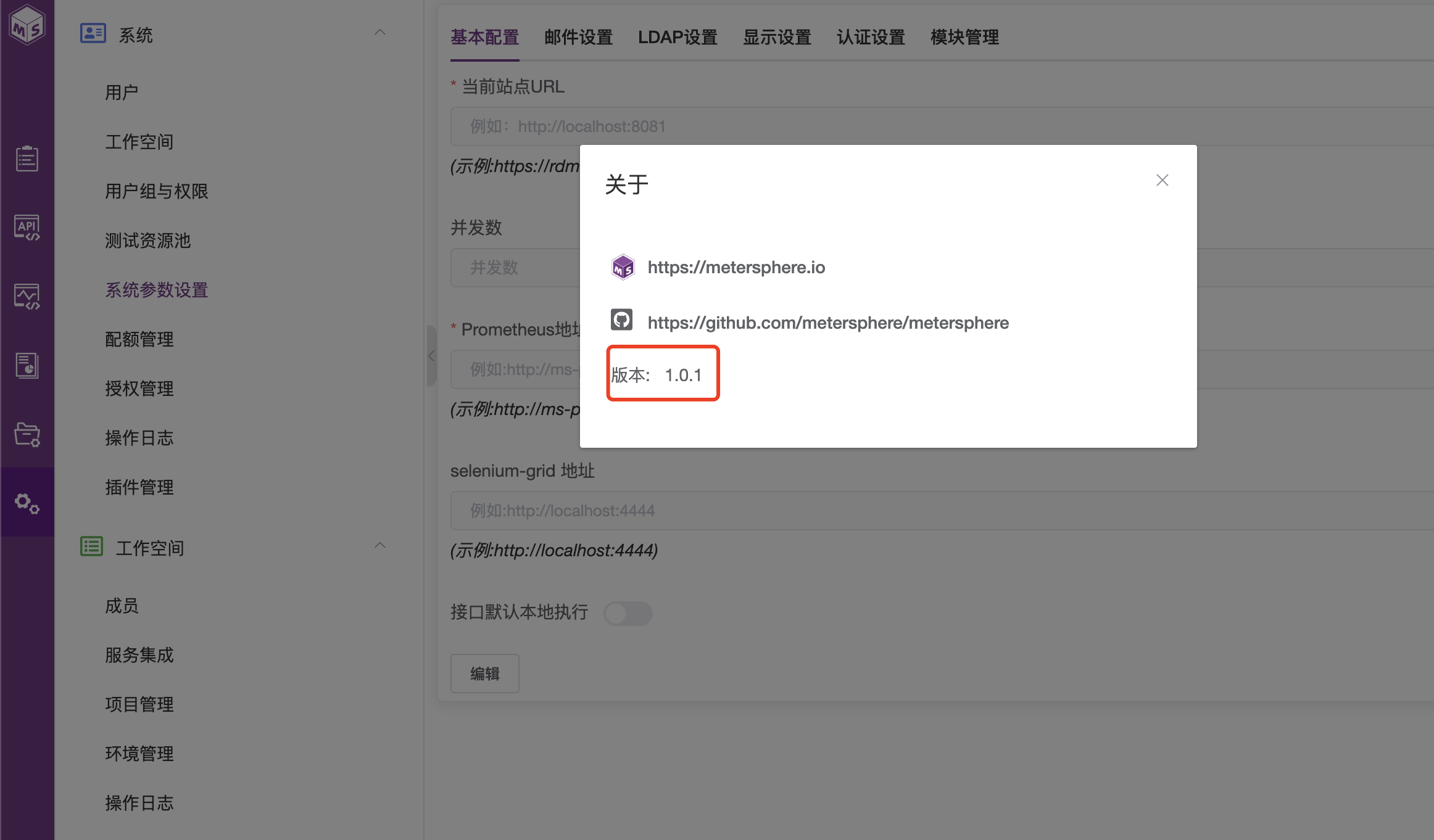Open the test tracking clipboard icon in sidebar
The width and height of the screenshot is (1434, 840).
click(27, 159)
